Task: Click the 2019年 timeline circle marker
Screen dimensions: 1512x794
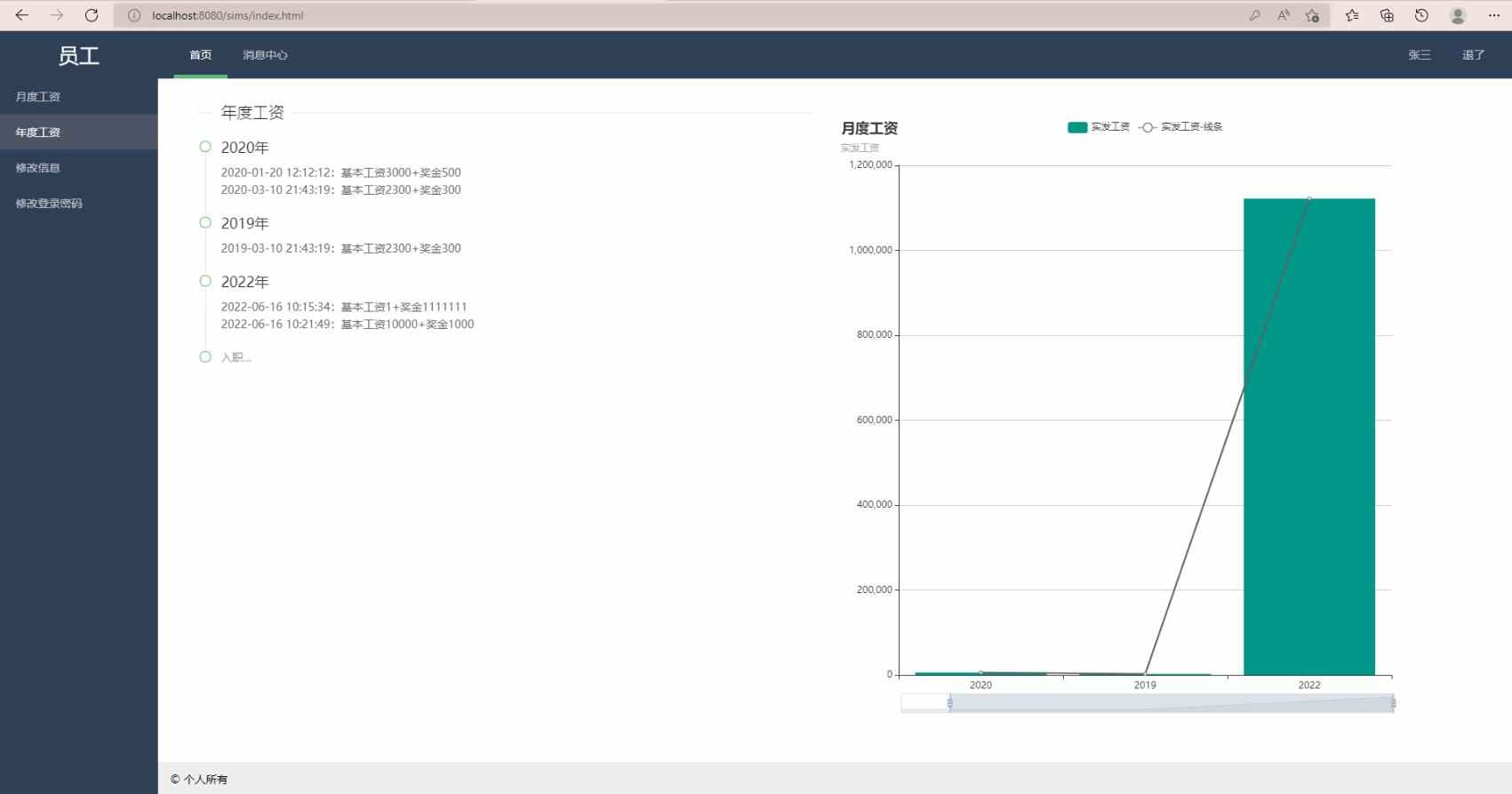Action: click(205, 222)
